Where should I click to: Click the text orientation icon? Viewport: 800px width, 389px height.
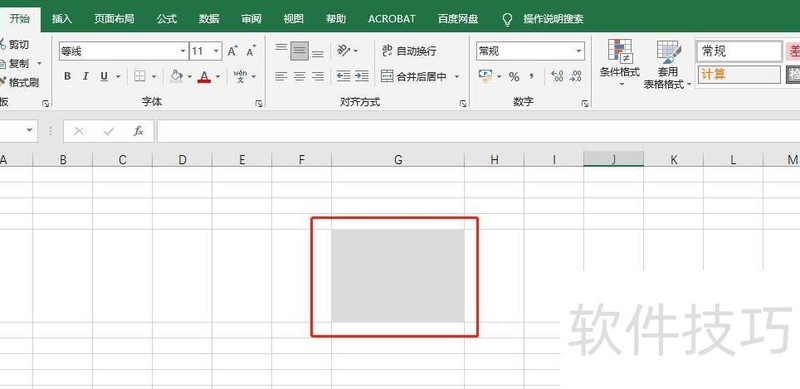pyautogui.click(x=344, y=51)
